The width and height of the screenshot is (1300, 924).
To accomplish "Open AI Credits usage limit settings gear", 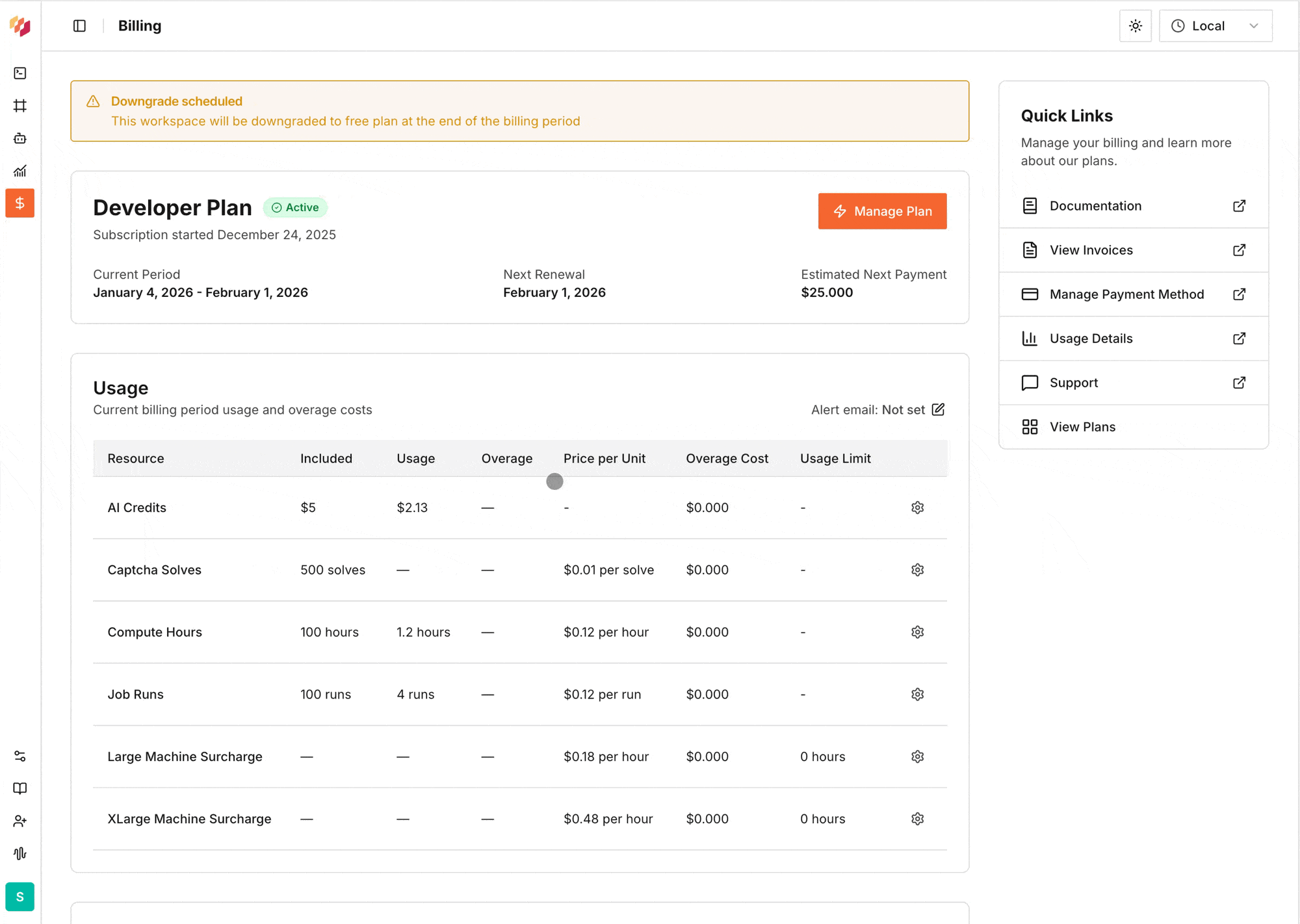I will [917, 507].
